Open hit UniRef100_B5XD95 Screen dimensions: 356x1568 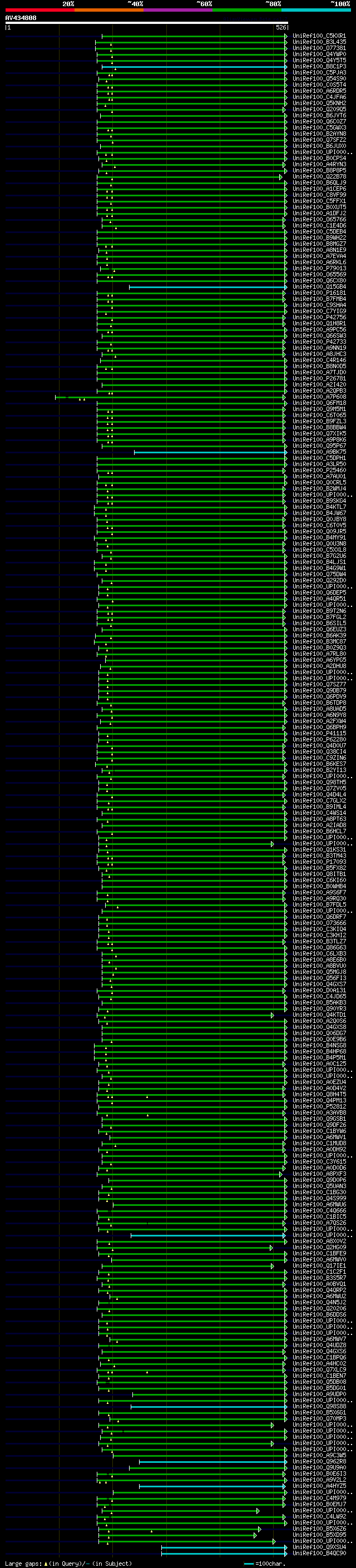click(x=319, y=1535)
